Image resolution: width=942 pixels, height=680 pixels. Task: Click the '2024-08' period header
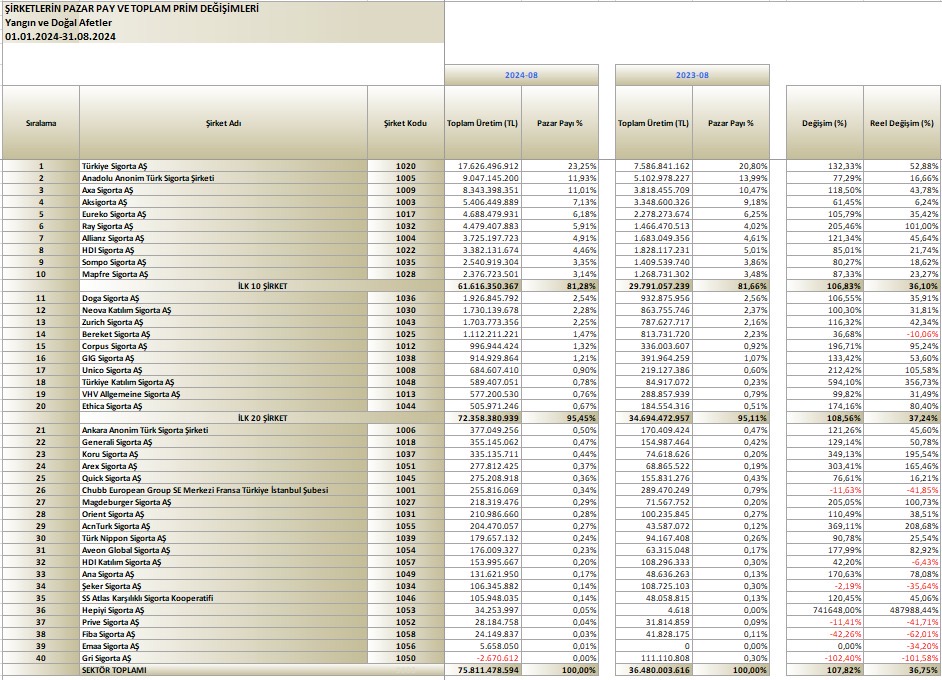(x=521, y=75)
